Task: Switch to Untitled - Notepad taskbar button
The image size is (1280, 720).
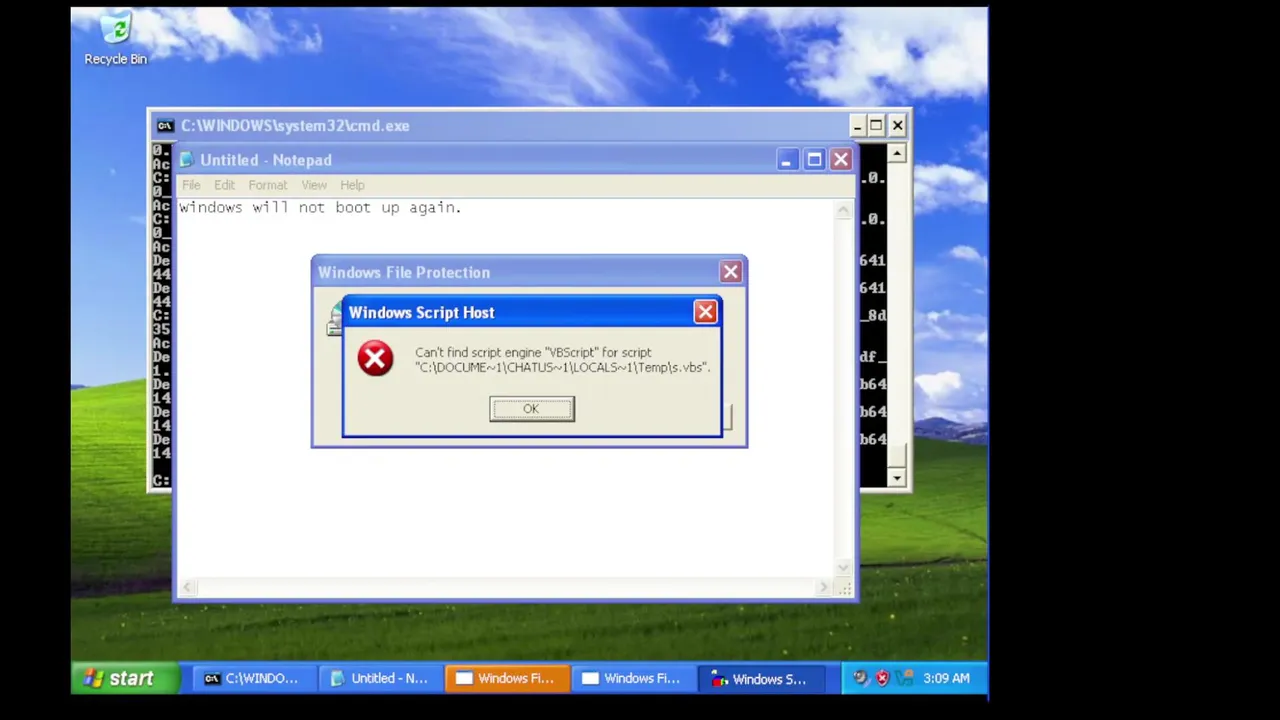Action: click(380, 678)
